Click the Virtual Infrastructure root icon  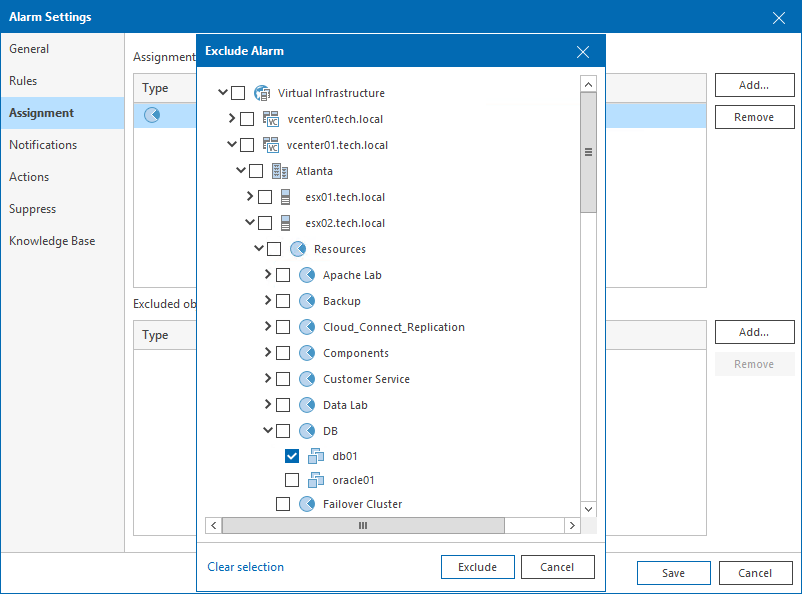click(x=262, y=93)
